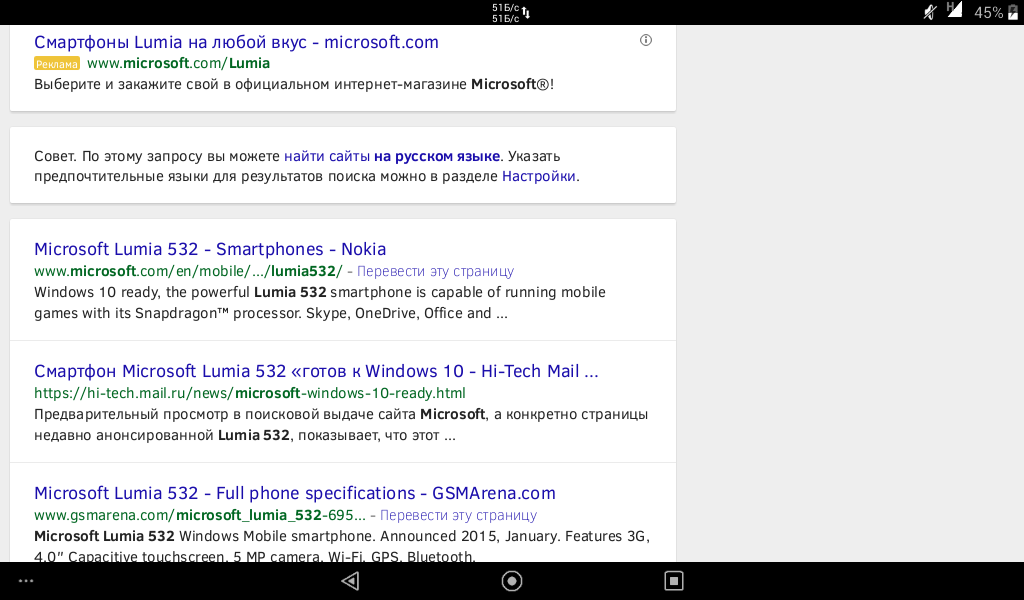Tap the ad info icon
The height and width of the screenshot is (600, 1024).
tap(646, 40)
